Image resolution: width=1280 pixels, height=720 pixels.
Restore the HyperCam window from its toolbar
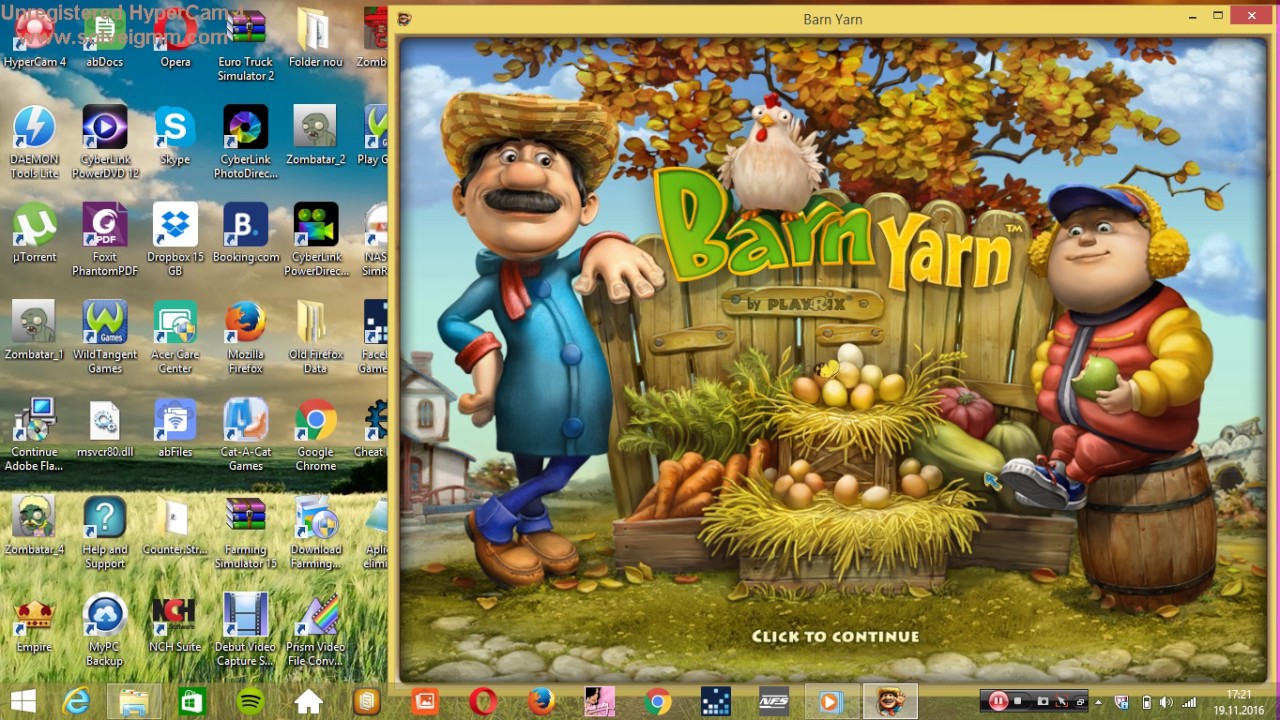1080,701
